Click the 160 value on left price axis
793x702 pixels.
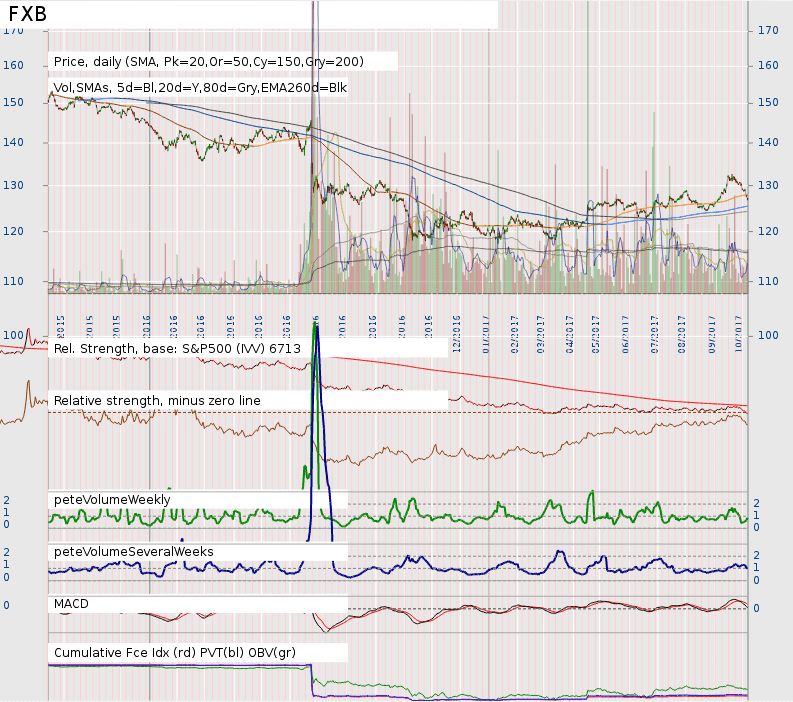coord(13,65)
